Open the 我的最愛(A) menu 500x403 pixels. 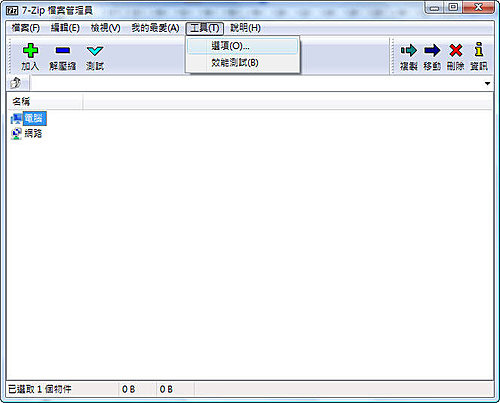click(x=155, y=28)
